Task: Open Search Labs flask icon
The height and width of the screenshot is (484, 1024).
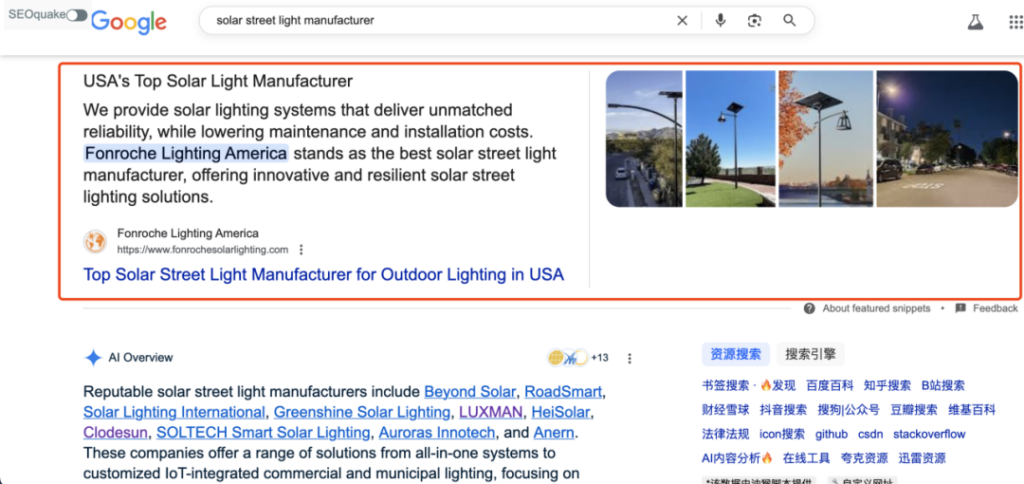Action: 975,21
